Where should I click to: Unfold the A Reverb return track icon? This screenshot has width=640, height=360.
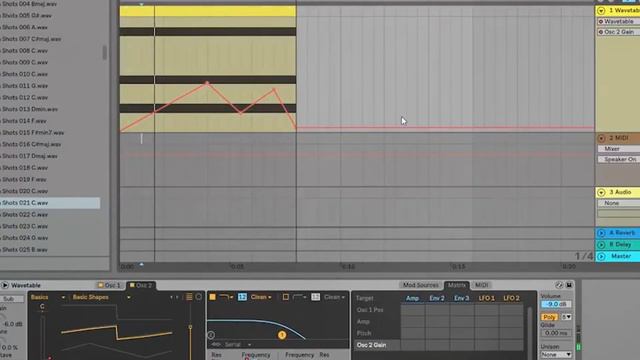601,233
